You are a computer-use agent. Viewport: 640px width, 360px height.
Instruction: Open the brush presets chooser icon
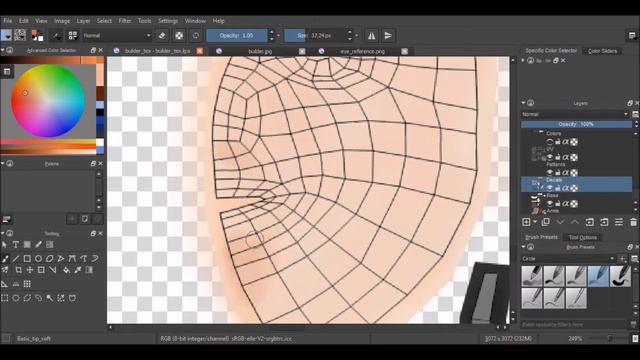(73, 36)
